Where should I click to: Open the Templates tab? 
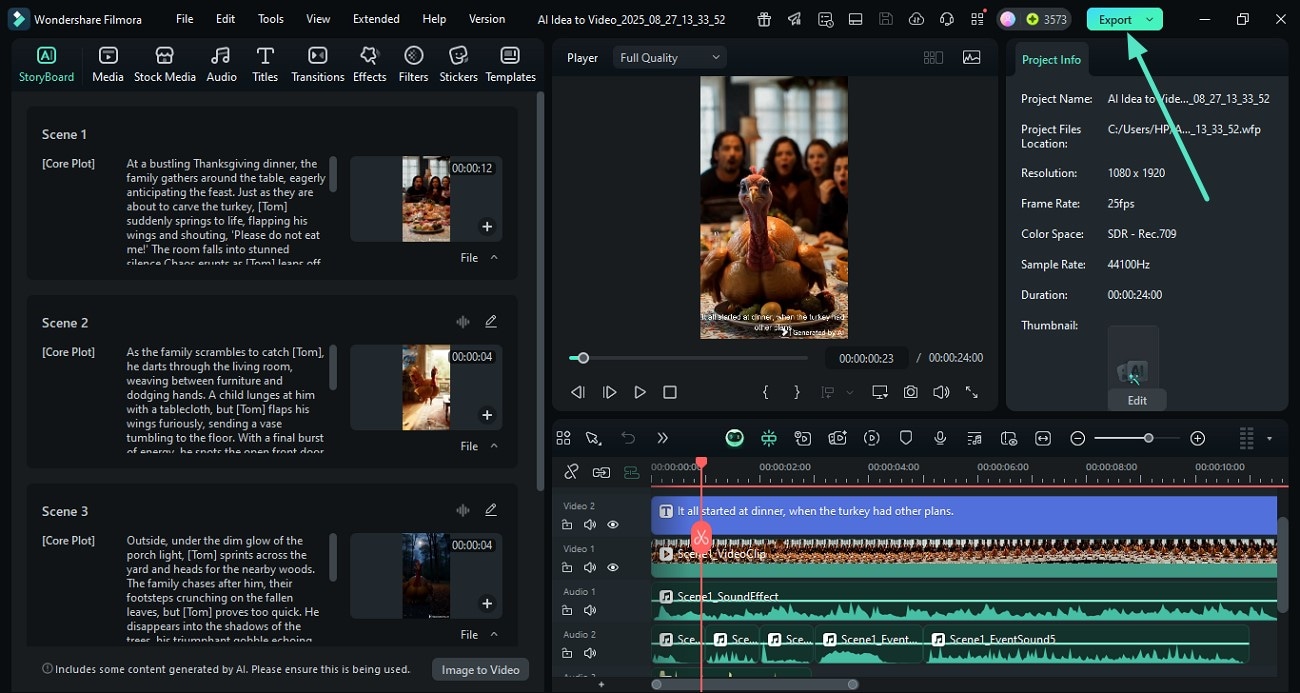(x=510, y=64)
